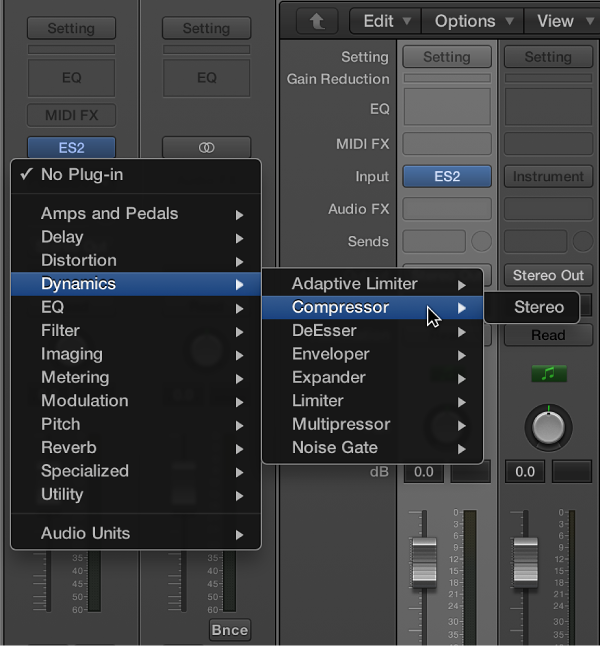Choose Adaptive Limiter in Dynamics submenu
The height and width of the screenshot is (648, 602).
pyautogui.click(x=372, y=284)
